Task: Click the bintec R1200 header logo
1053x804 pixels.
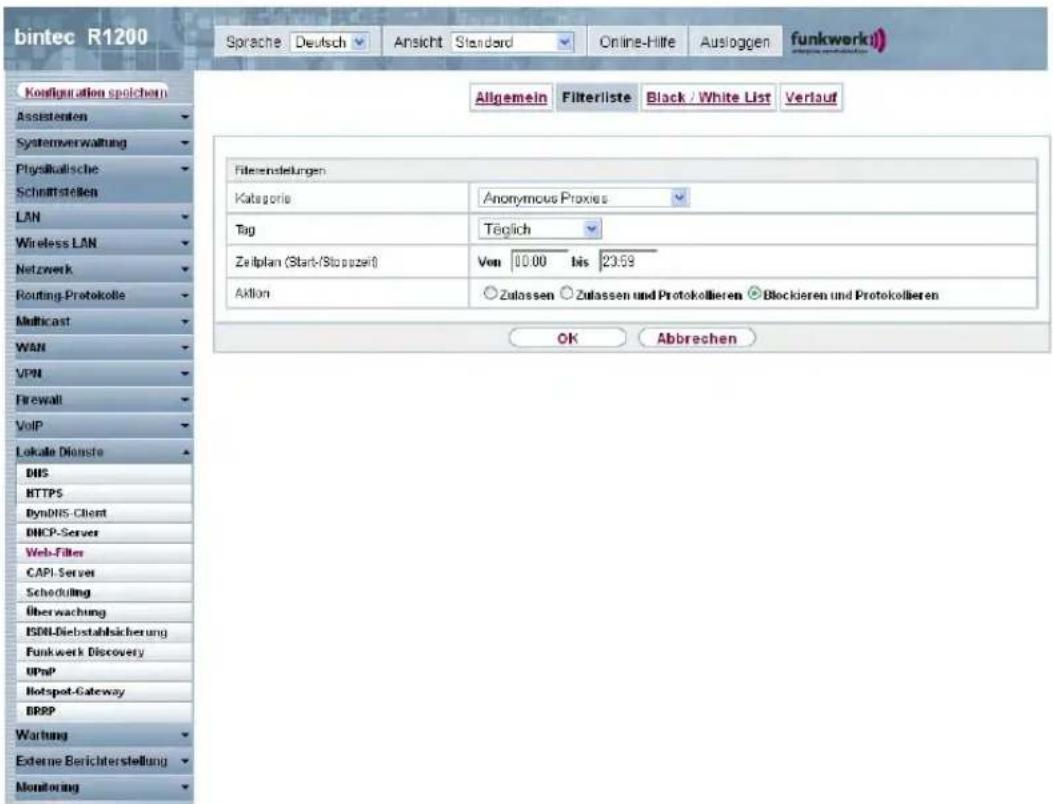Action: (x=81, y=38)
